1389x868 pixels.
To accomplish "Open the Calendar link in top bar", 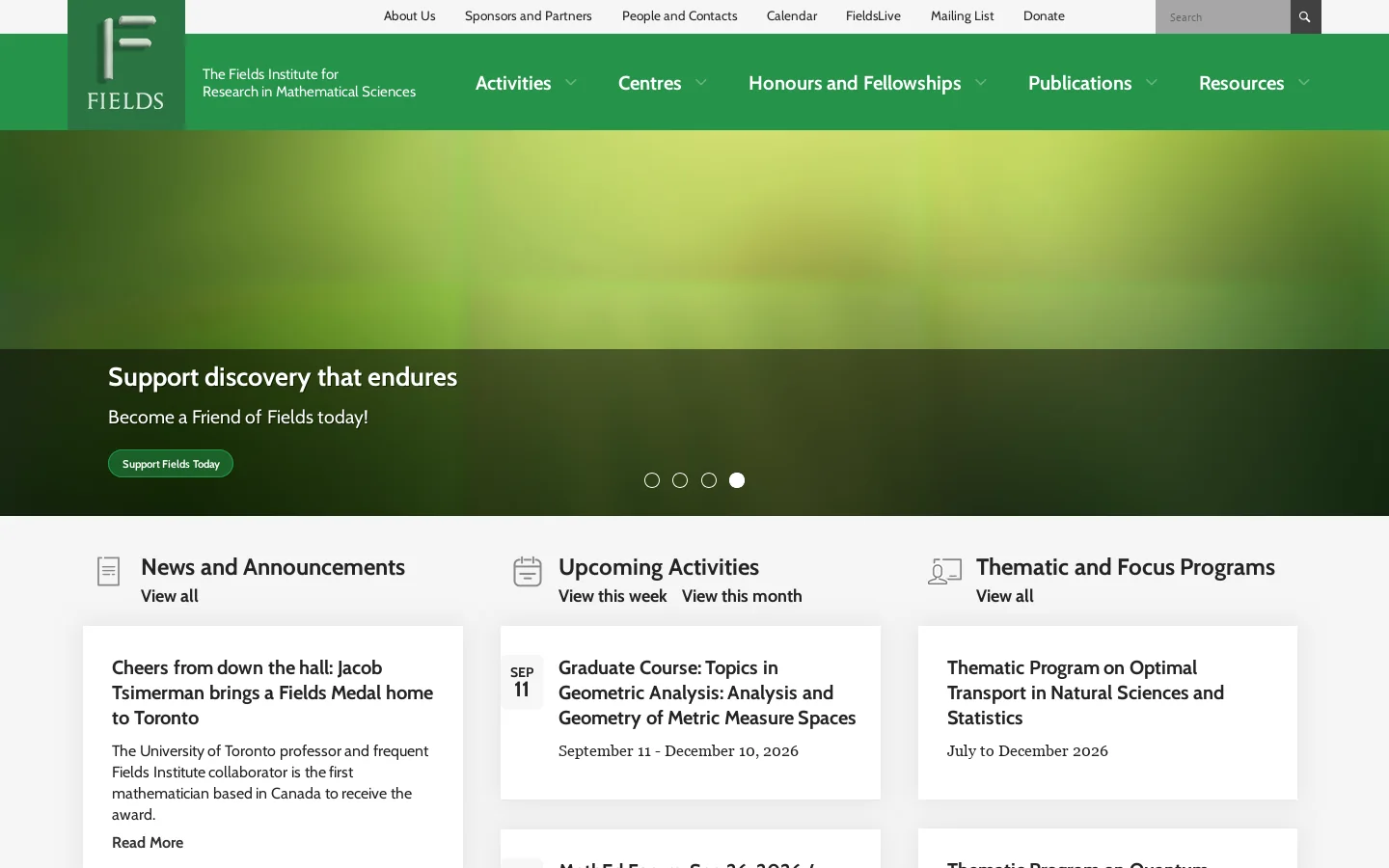I will click(792, 15).
